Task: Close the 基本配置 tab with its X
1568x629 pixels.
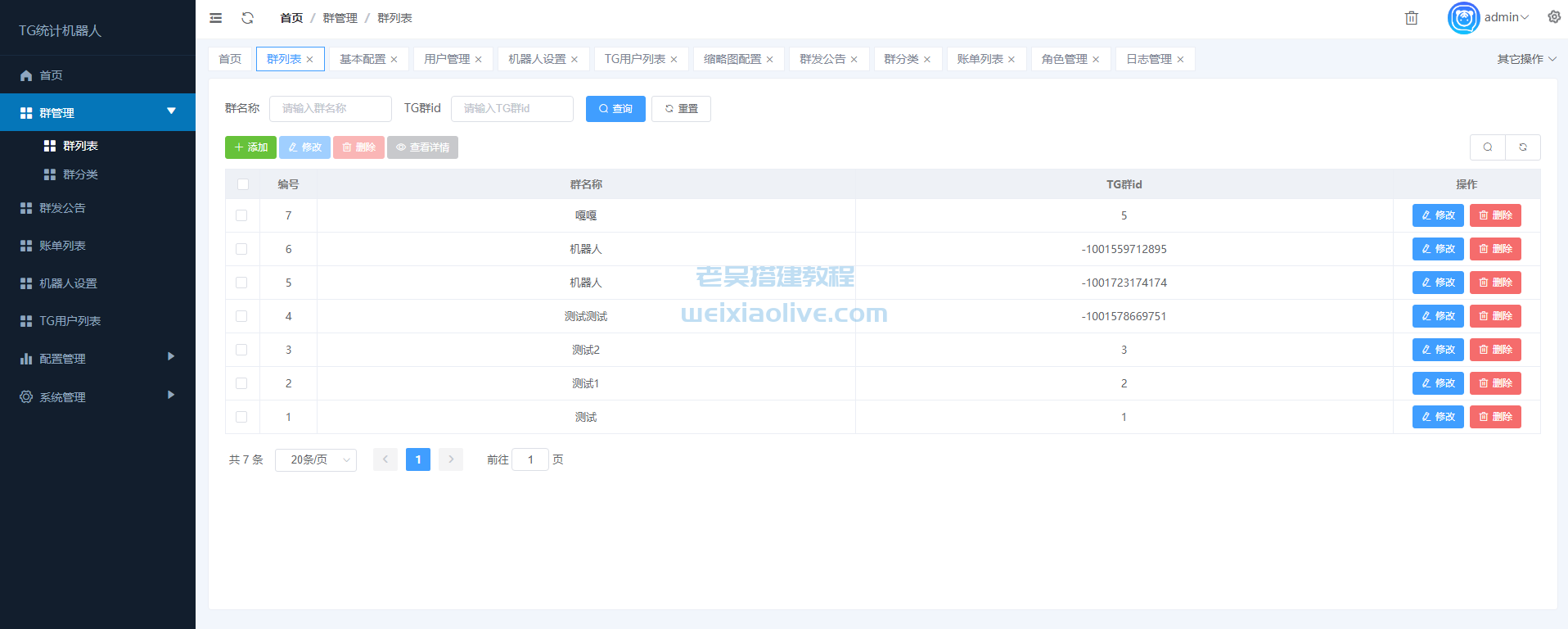Action: [x=394, y=60]
